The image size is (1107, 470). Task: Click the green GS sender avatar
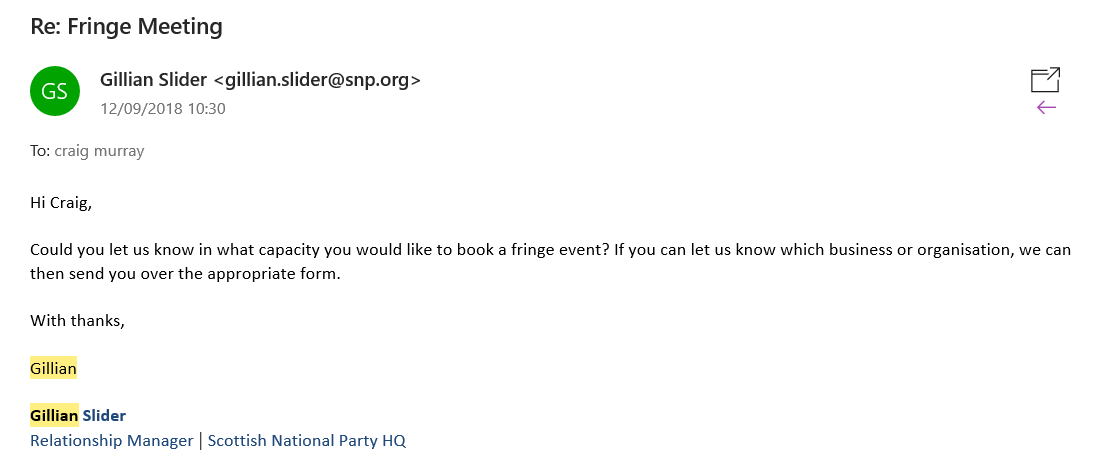point(54,91)
